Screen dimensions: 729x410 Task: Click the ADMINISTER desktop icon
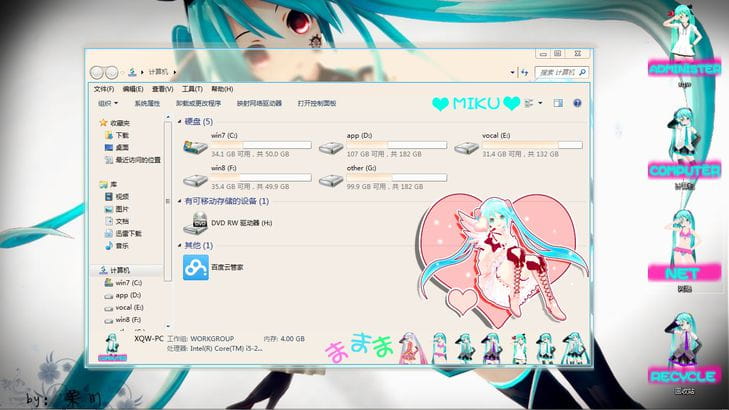coord(684,46)
